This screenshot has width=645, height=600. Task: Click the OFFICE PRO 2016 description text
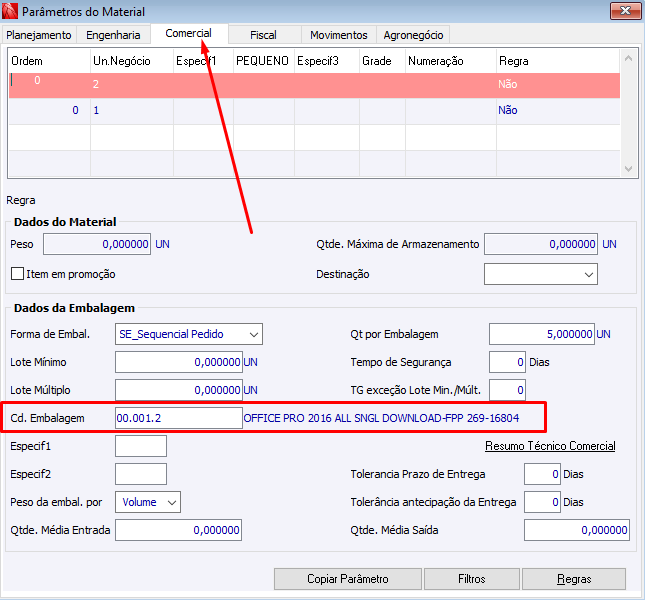[x=381, y=418]
